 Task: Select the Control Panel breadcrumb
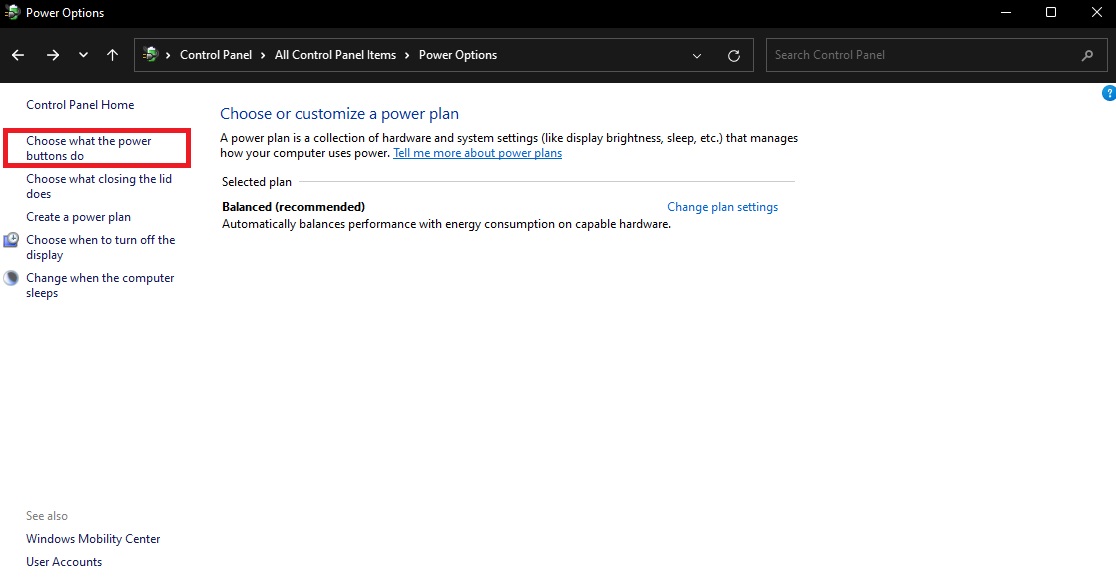[216, 55]
